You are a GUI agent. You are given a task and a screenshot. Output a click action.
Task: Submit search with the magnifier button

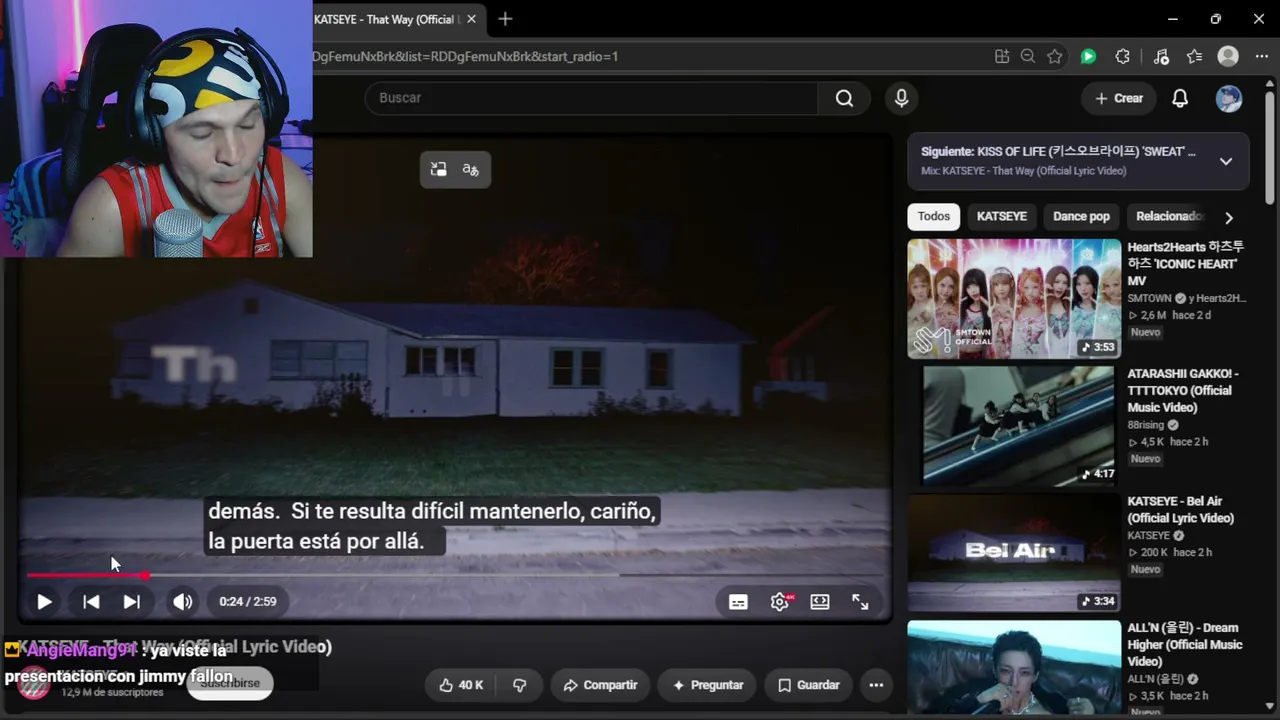[x=844, y=98]
